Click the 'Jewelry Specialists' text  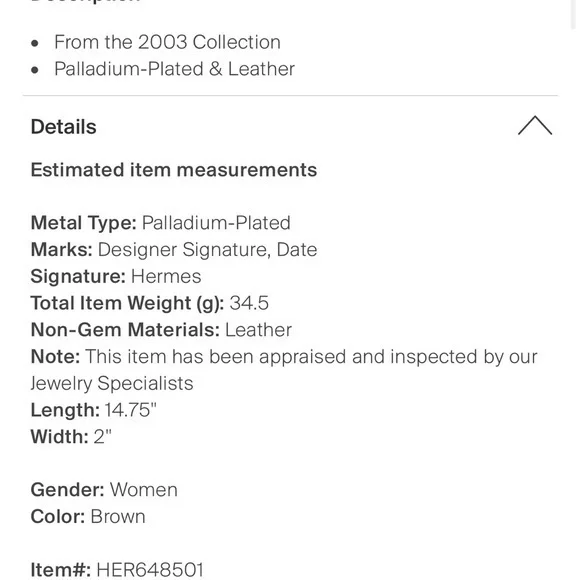click(112, 384)
